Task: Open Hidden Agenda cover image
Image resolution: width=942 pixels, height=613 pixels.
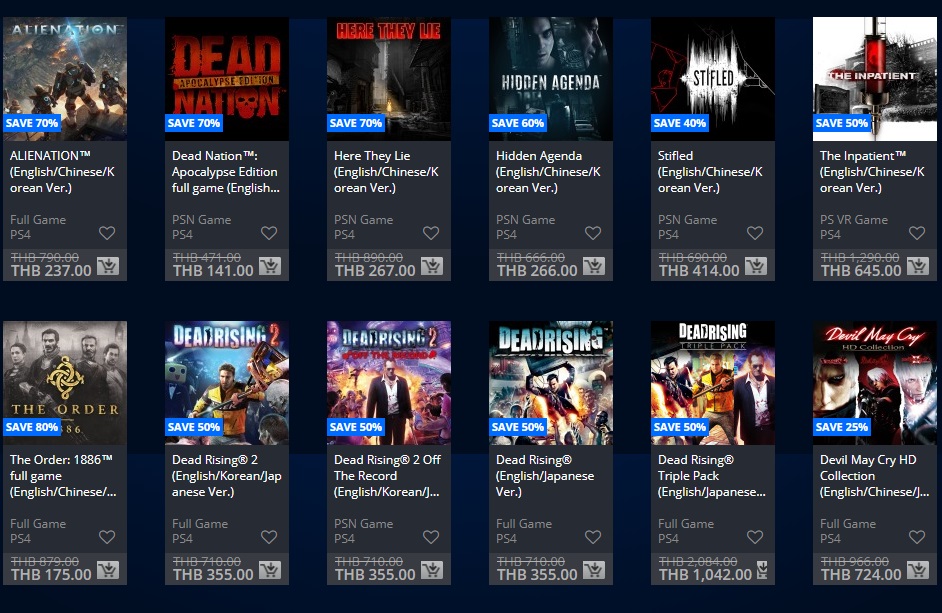Action: (x=551, y=79)
